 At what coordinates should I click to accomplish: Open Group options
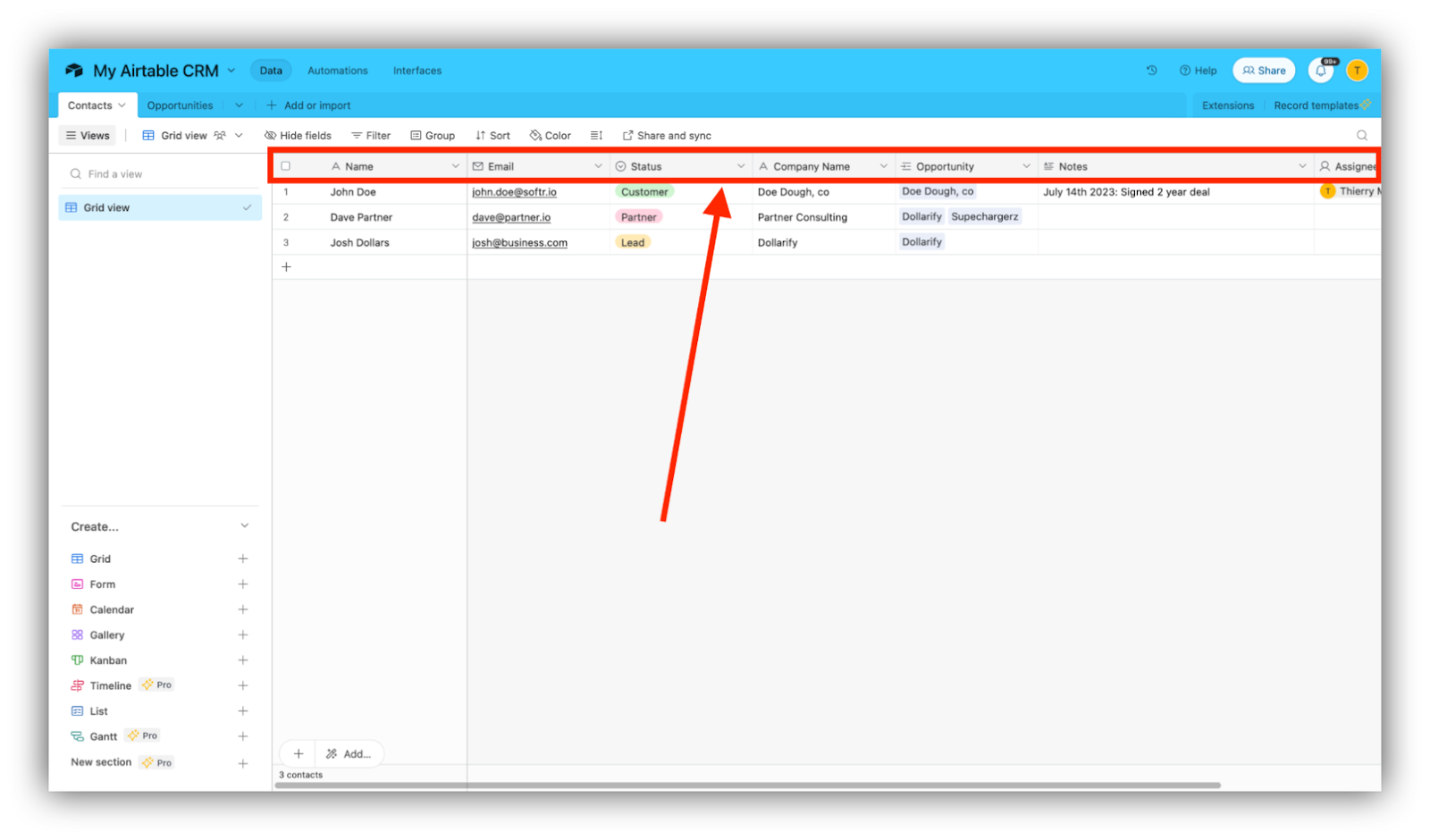point(433,136)
